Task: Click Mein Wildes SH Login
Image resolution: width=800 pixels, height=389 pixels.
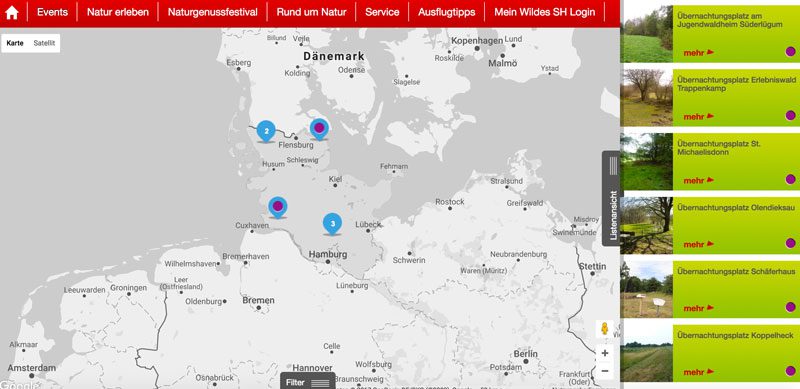Action: [544, 12]
